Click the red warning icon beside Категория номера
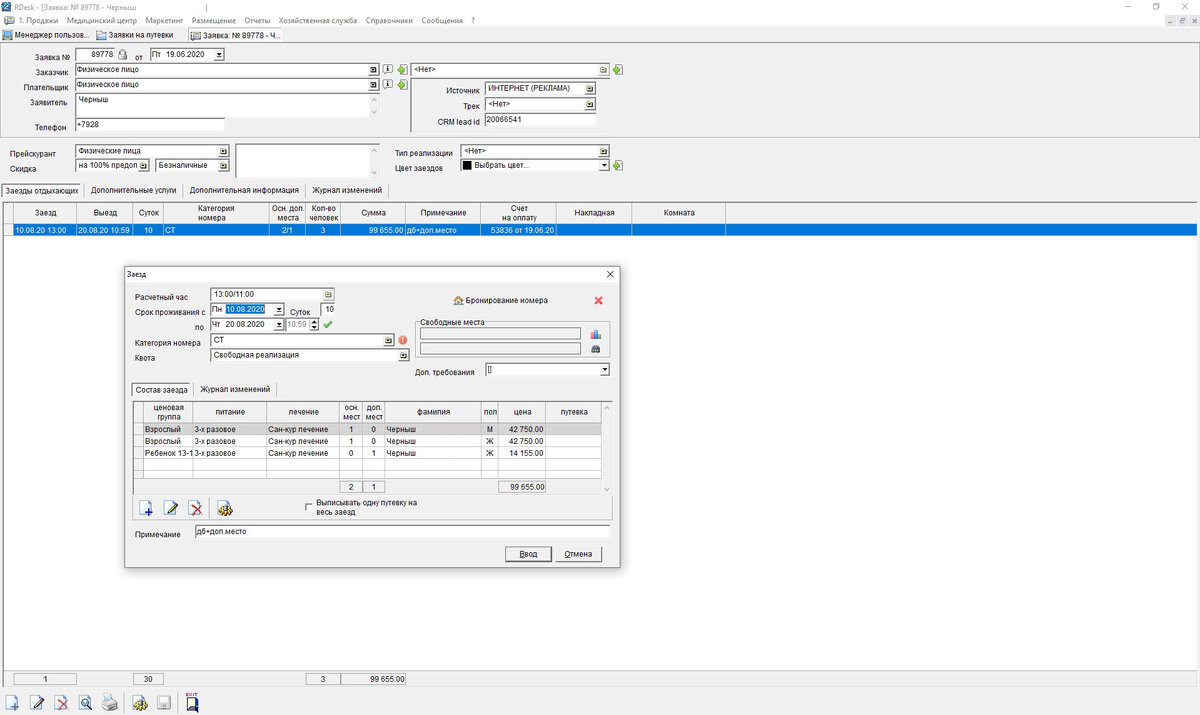The height and width of the screenshot is (715, 1200). click(403, 340)
